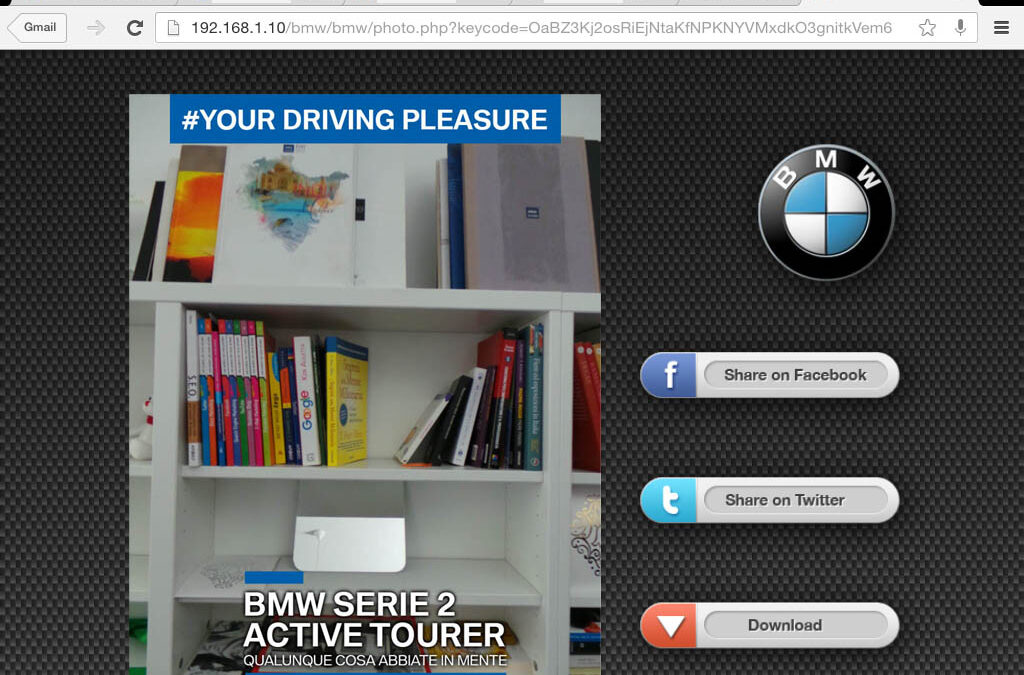
Task: Click the BMW SERIE 2 ACTIVE TOURER text
Action: tap(374, 620)
